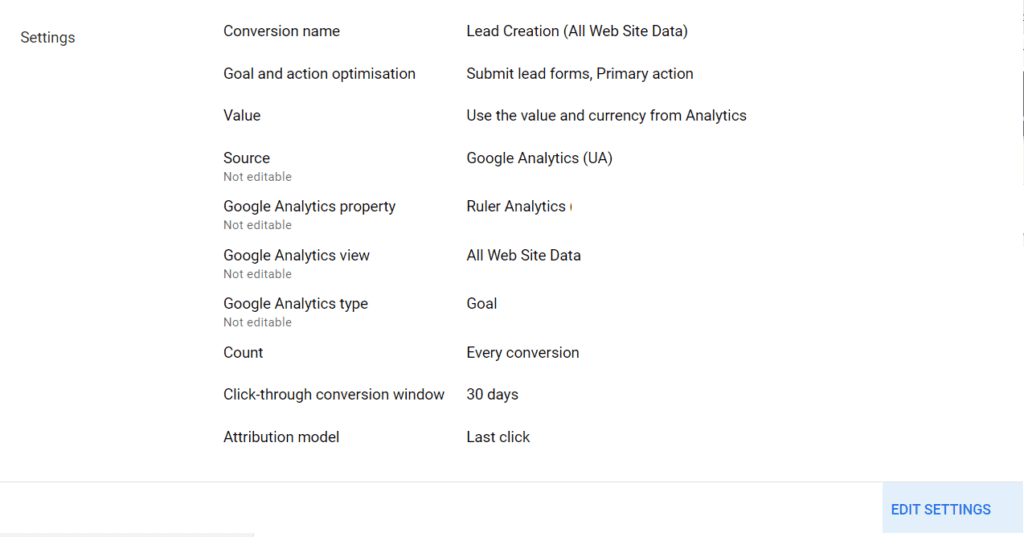
Task: Click the EDIT SETTINGS button
Action: pyautogui.click(x=940, y=509)
